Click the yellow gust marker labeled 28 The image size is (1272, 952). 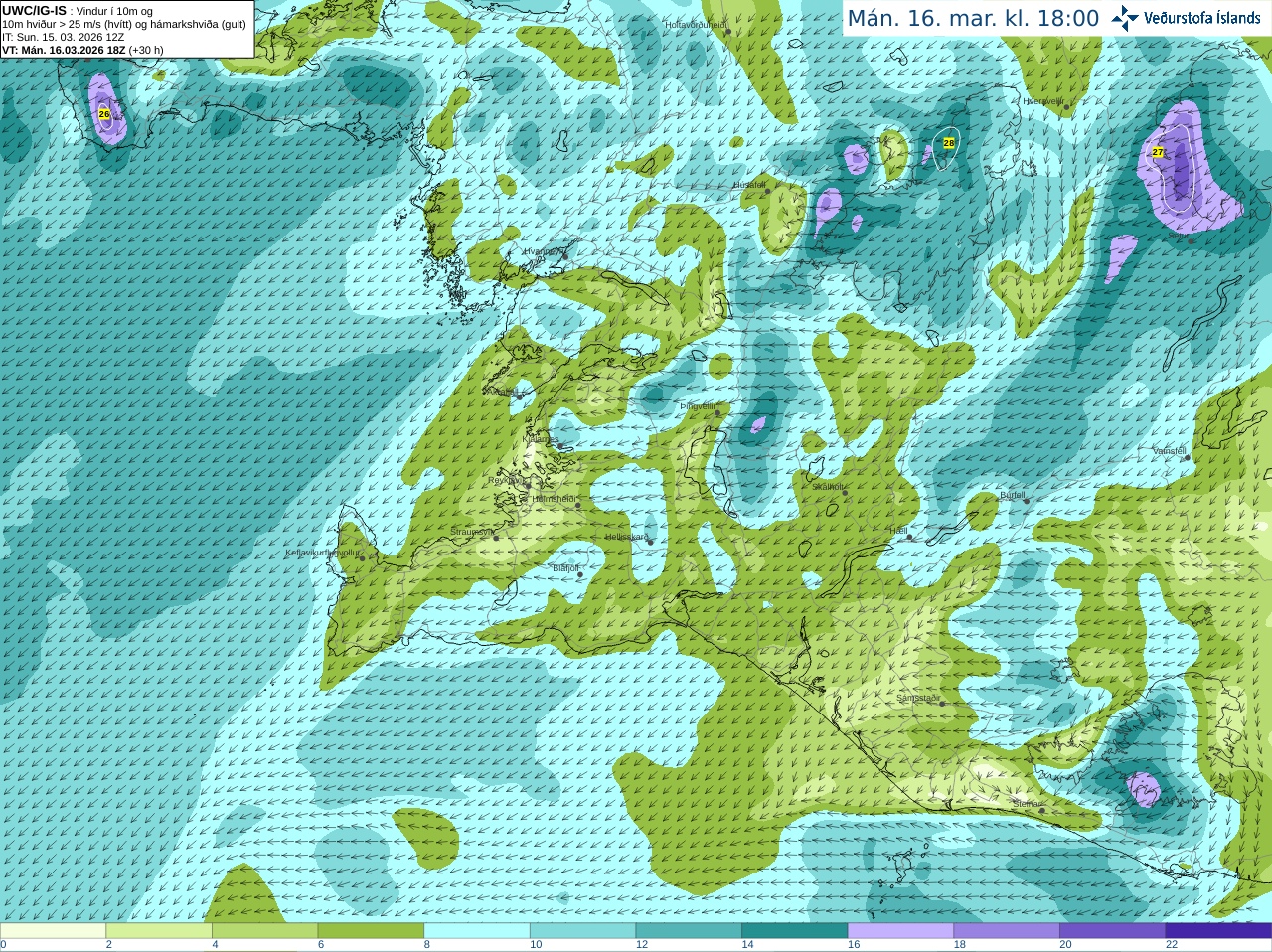point(949,143)
